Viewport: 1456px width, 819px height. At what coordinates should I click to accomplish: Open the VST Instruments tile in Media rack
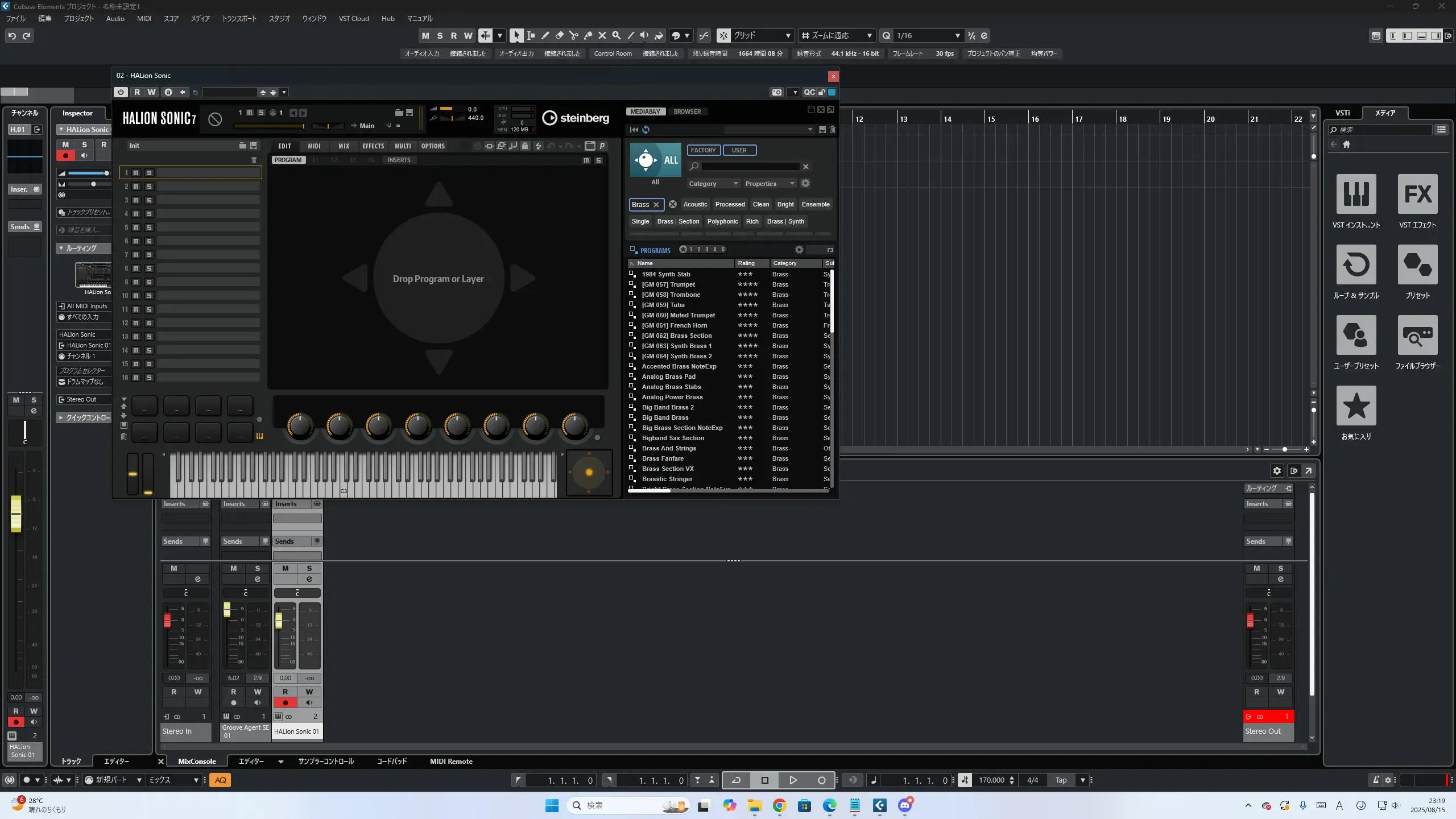pyautogui.click(x=1356, y=195)
